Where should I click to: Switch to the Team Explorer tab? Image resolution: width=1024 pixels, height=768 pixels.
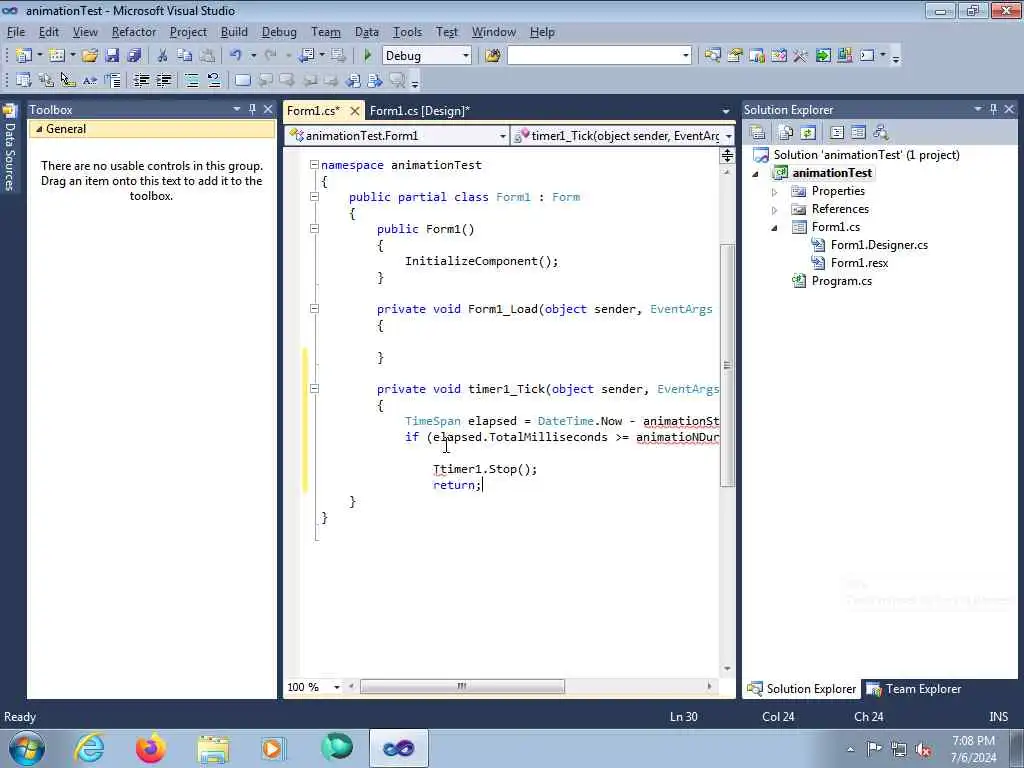[x=914, y=689]
